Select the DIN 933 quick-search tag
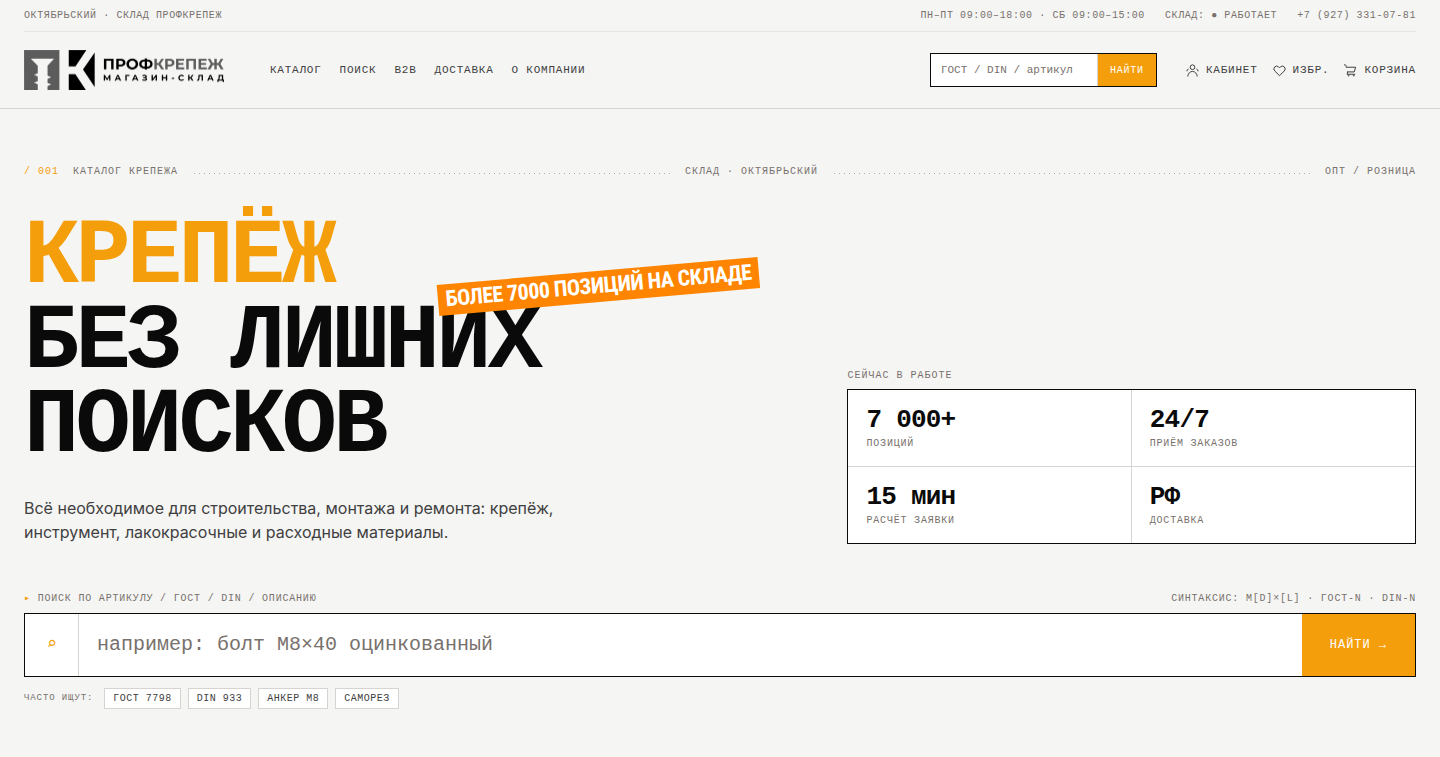The width and height of the screenshot is (1440, 757). point(219,698)
